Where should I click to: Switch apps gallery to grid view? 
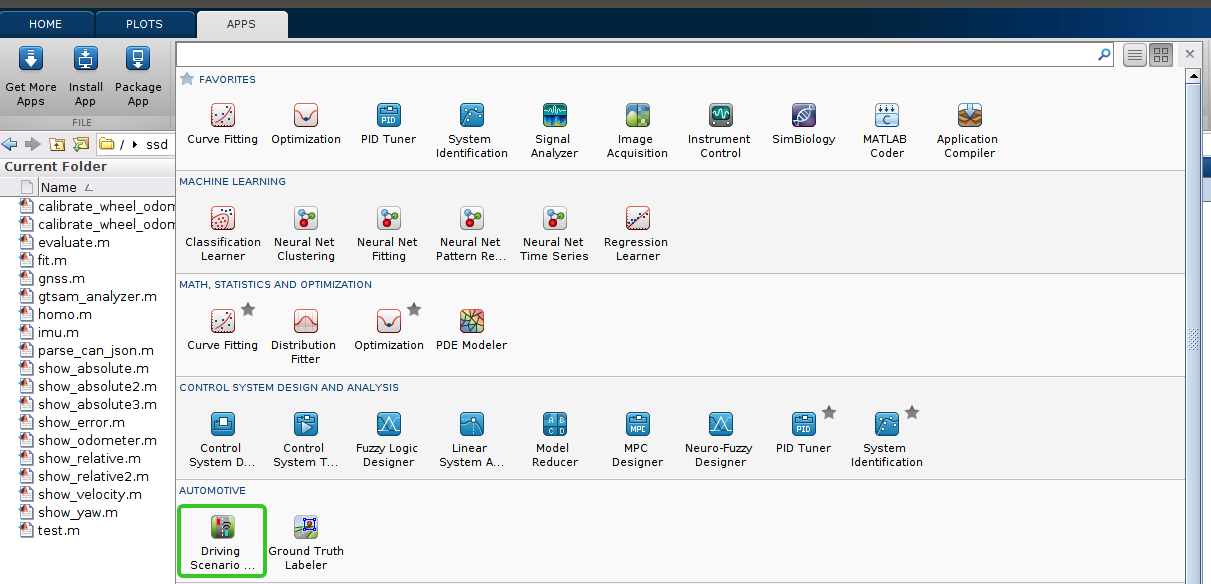pos(1160,55)
